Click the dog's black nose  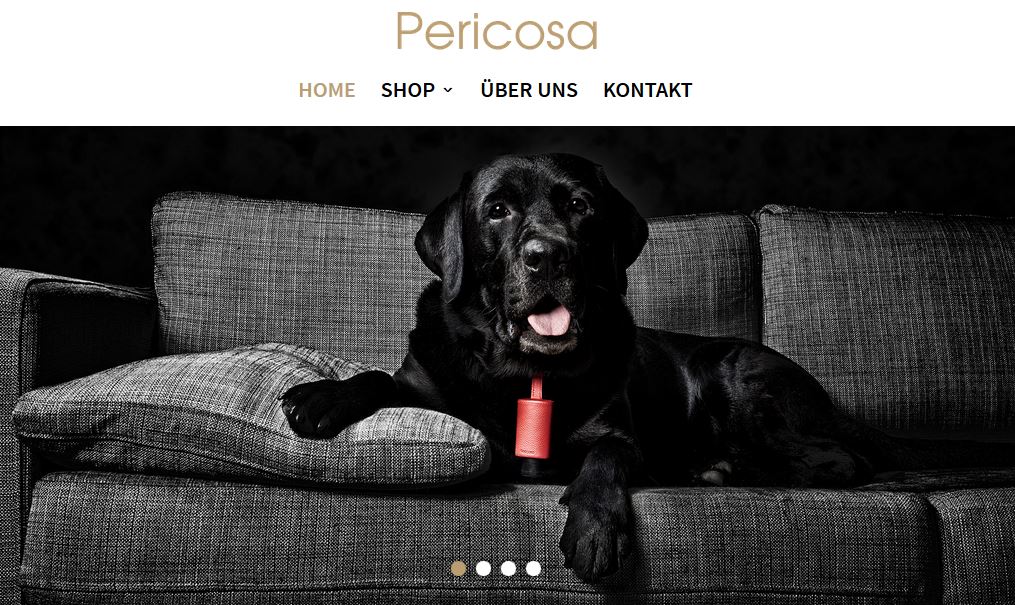click(x=542, y=255)
